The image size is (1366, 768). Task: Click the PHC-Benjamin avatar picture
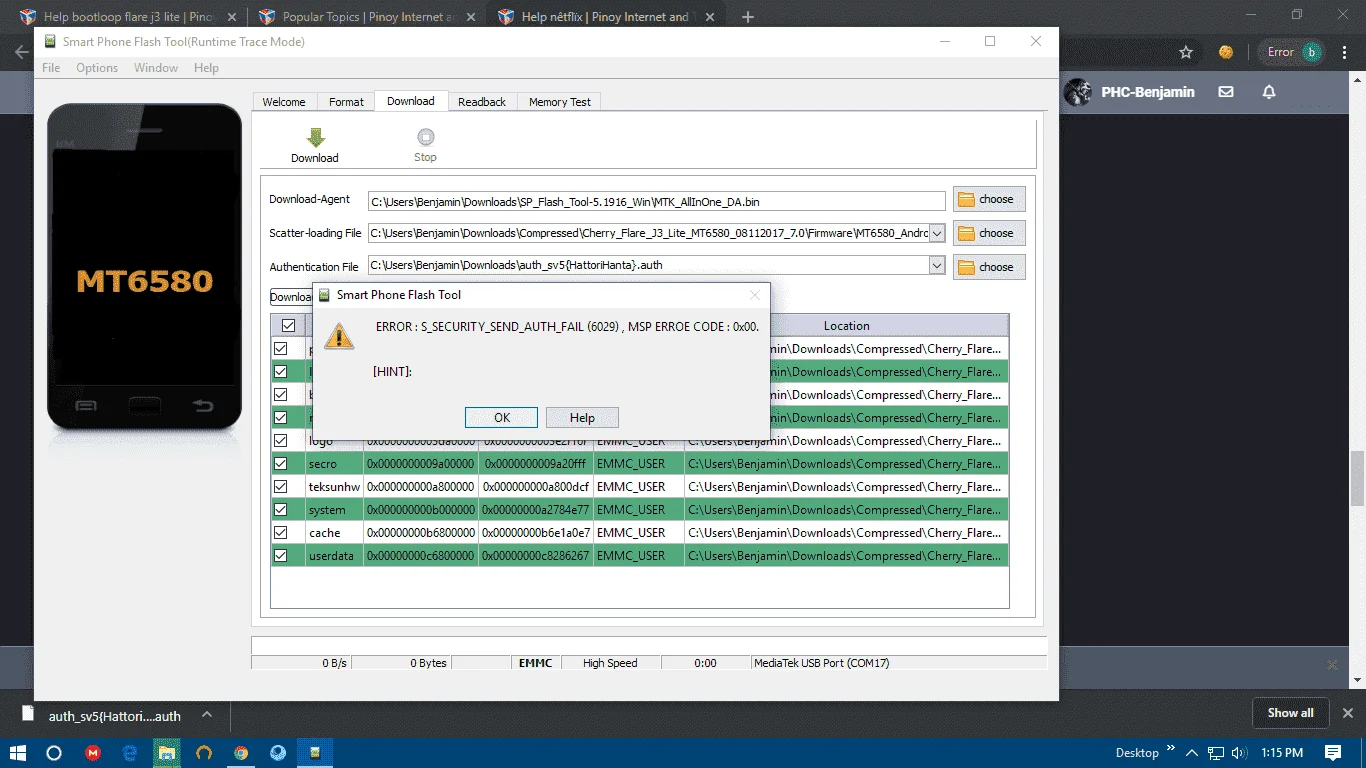point(1077,92)
